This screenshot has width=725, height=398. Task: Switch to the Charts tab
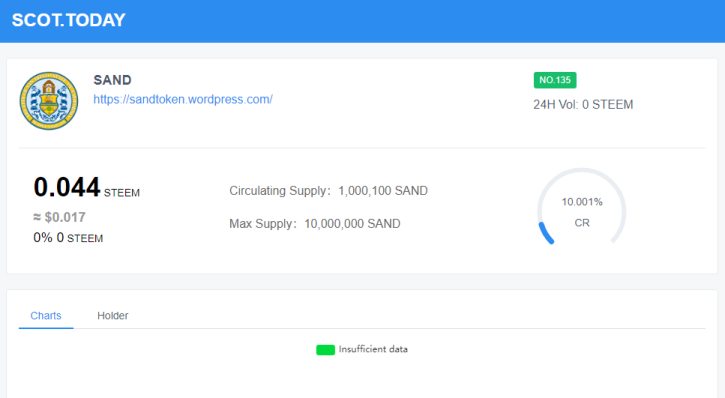pyautogui.click(x=46, y=316)
